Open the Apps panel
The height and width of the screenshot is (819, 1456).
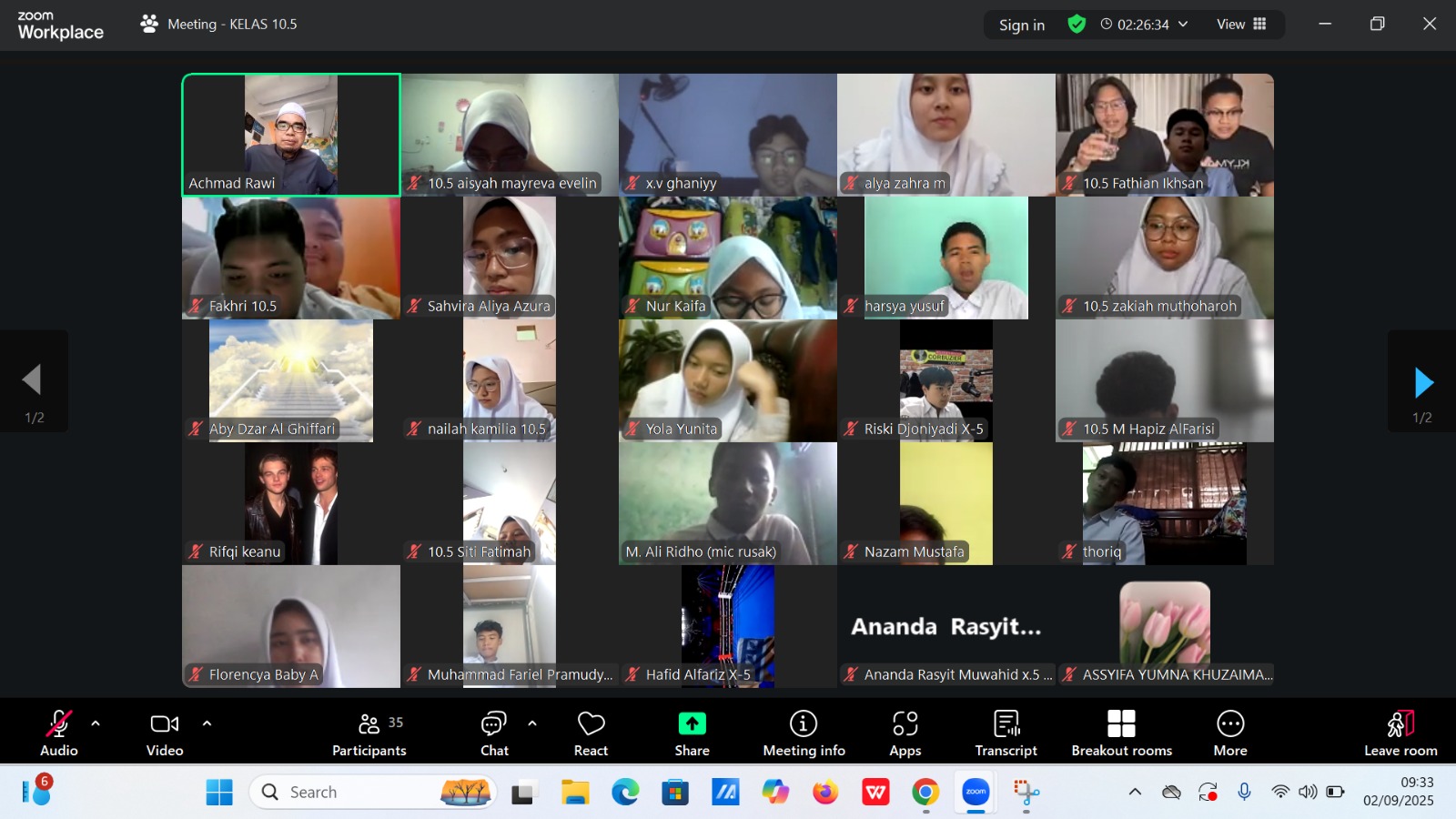pos(905,733)
